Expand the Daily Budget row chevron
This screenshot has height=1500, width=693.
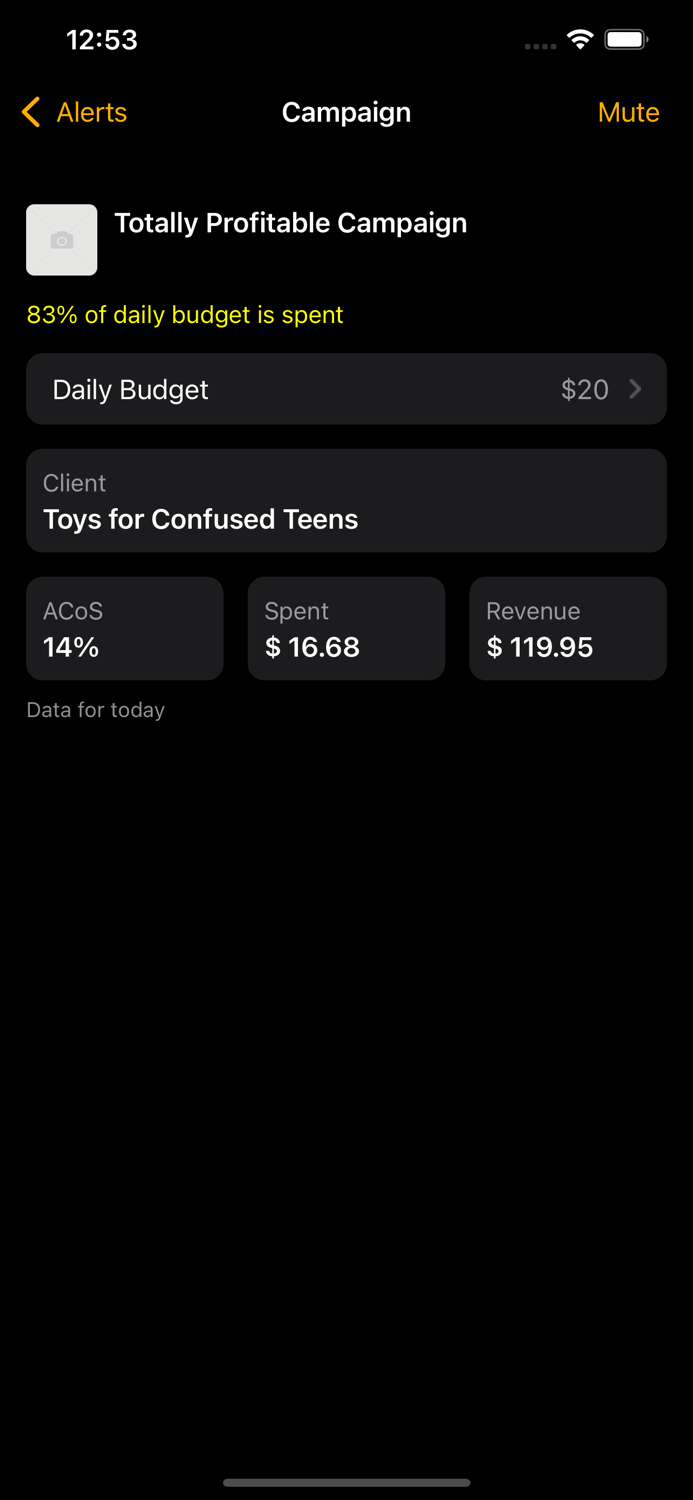[x=635, y=389]
